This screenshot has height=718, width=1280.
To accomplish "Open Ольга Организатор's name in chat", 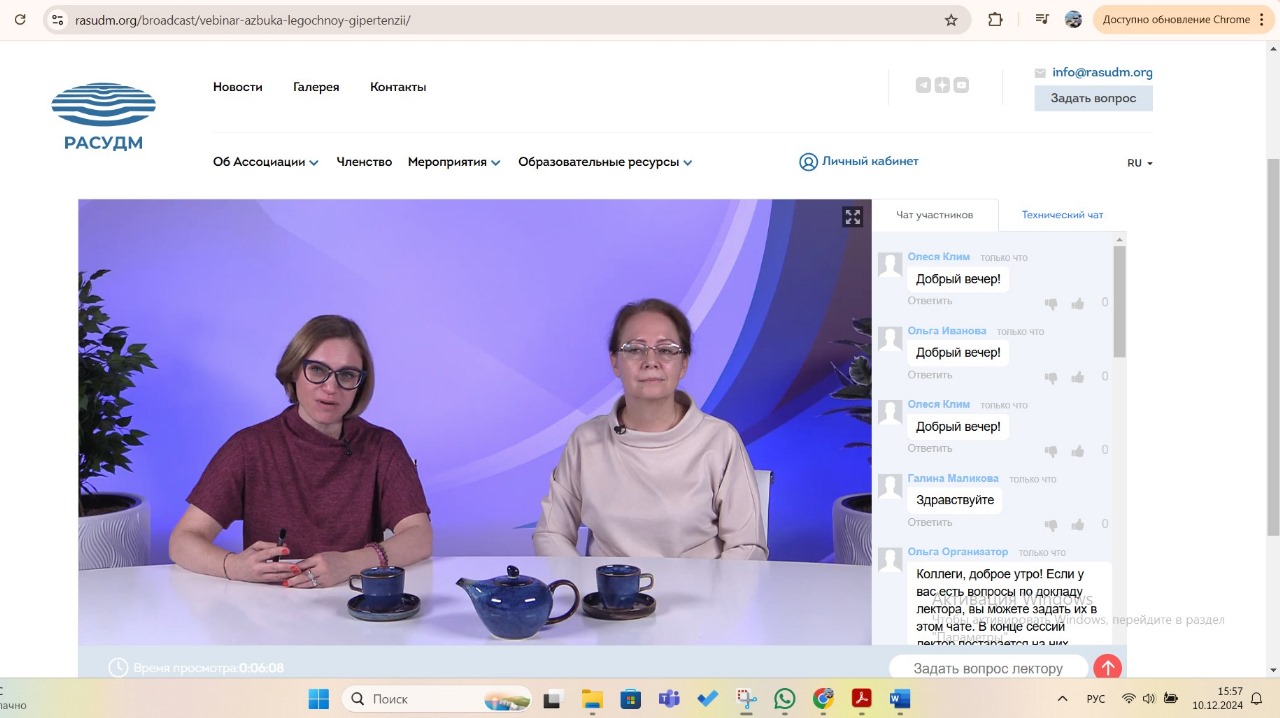I will [958, 552].
